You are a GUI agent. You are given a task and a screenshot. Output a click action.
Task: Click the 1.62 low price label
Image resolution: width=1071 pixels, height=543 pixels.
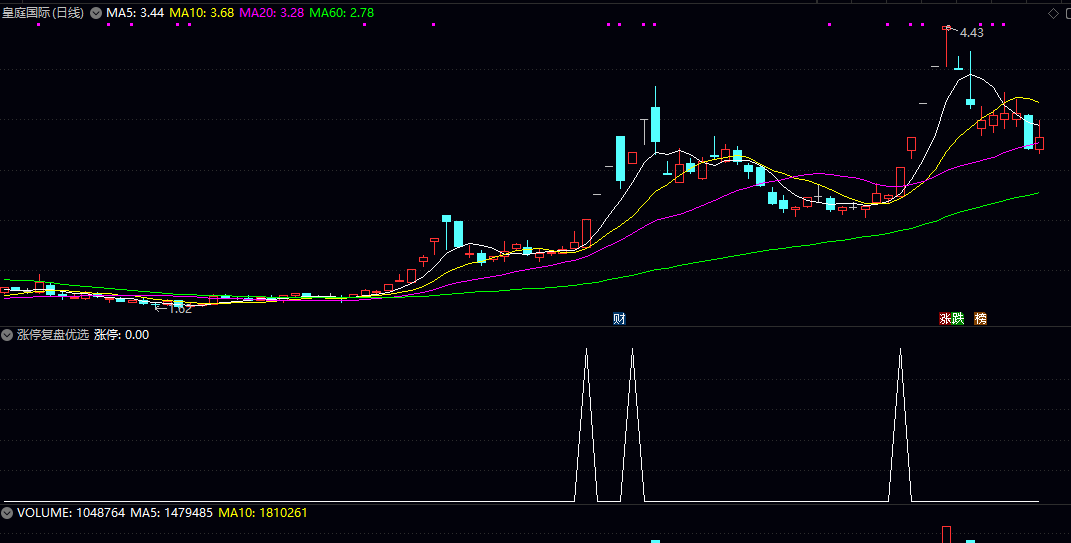(x=179, y=309)
